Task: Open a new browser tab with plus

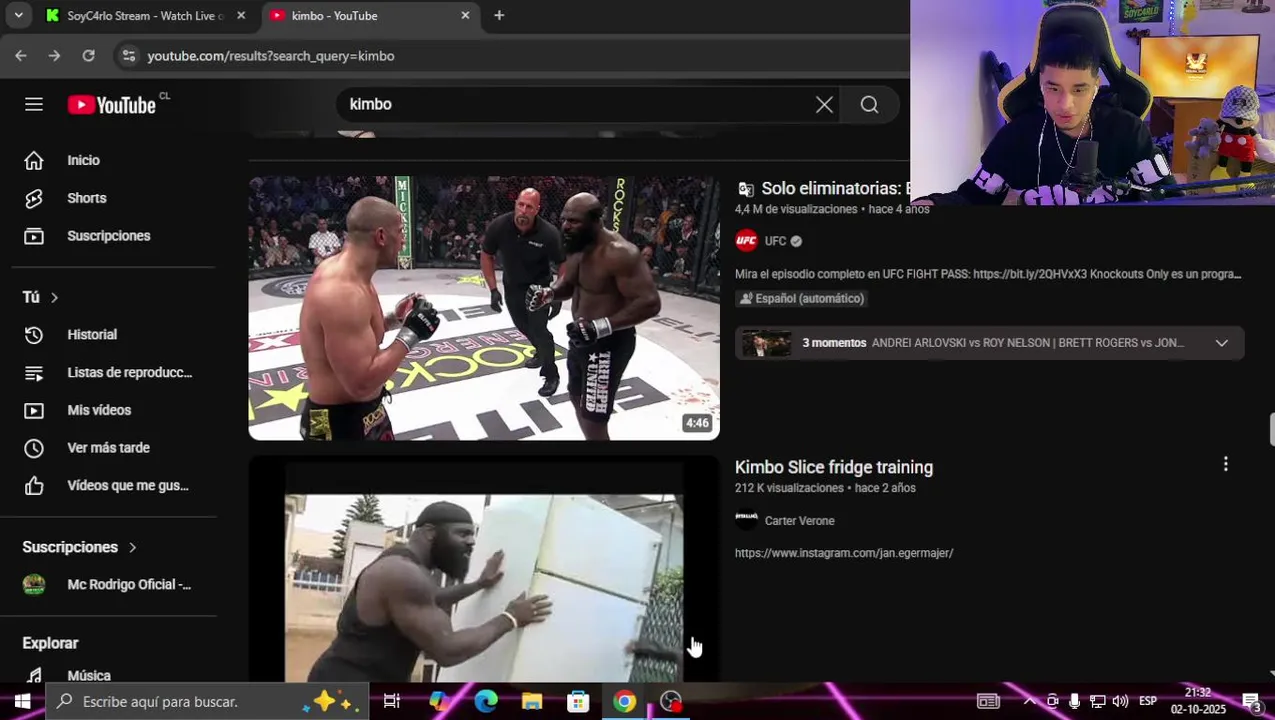Action: tap(499, 16)
